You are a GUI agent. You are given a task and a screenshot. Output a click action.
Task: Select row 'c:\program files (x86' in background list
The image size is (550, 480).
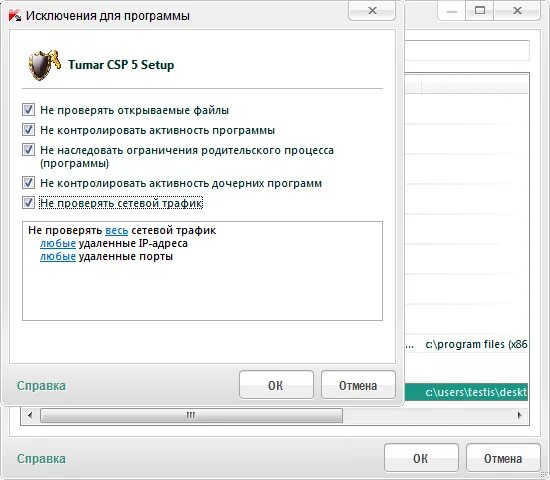pyautogui.click(x=466, y=345)
